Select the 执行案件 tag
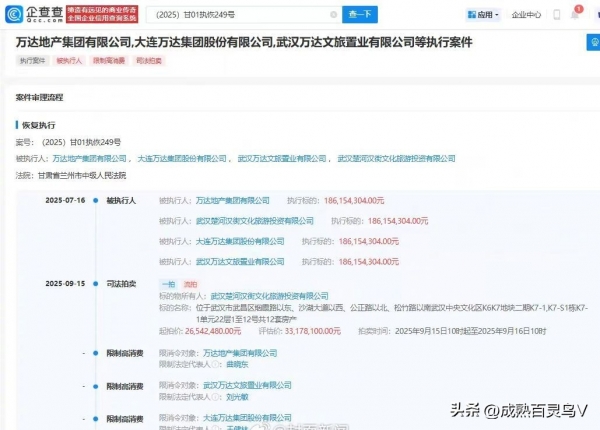Image resolution: width=600 pixels, height=430 pixels. 33,60
